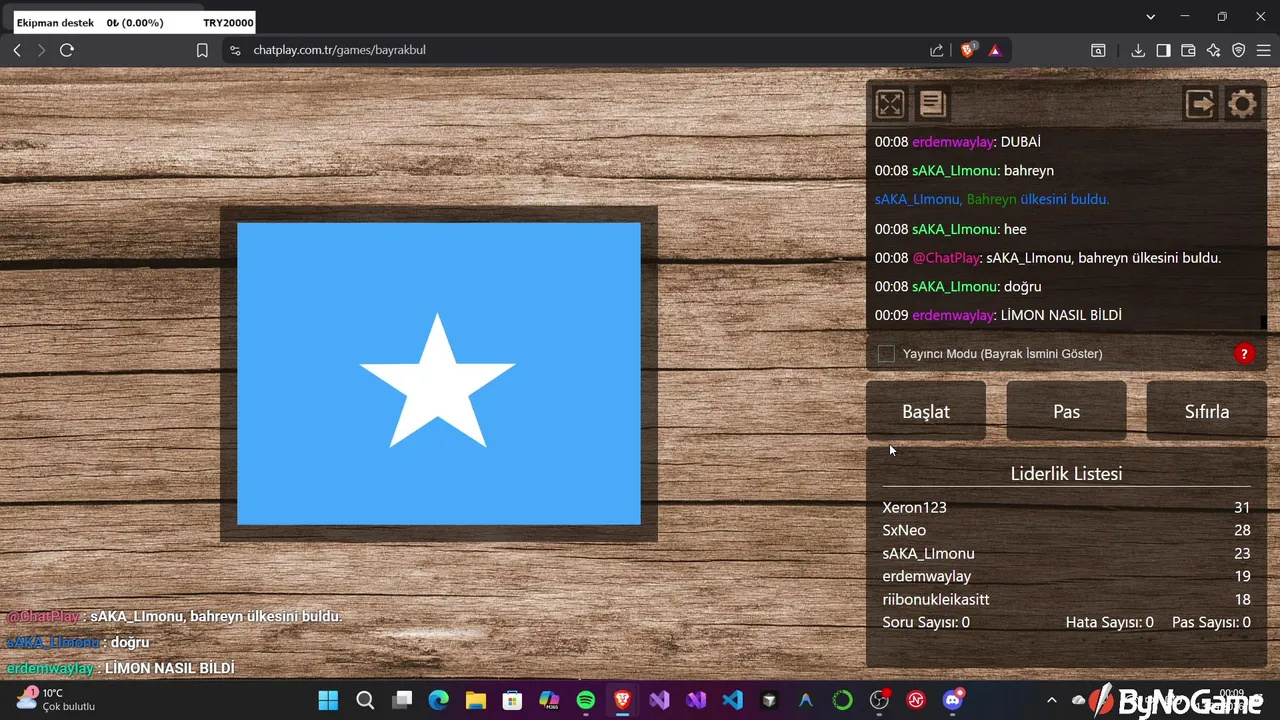Open File Explorer from the taskbar
The image size is (1280, 720).
[x=475, y=700]
